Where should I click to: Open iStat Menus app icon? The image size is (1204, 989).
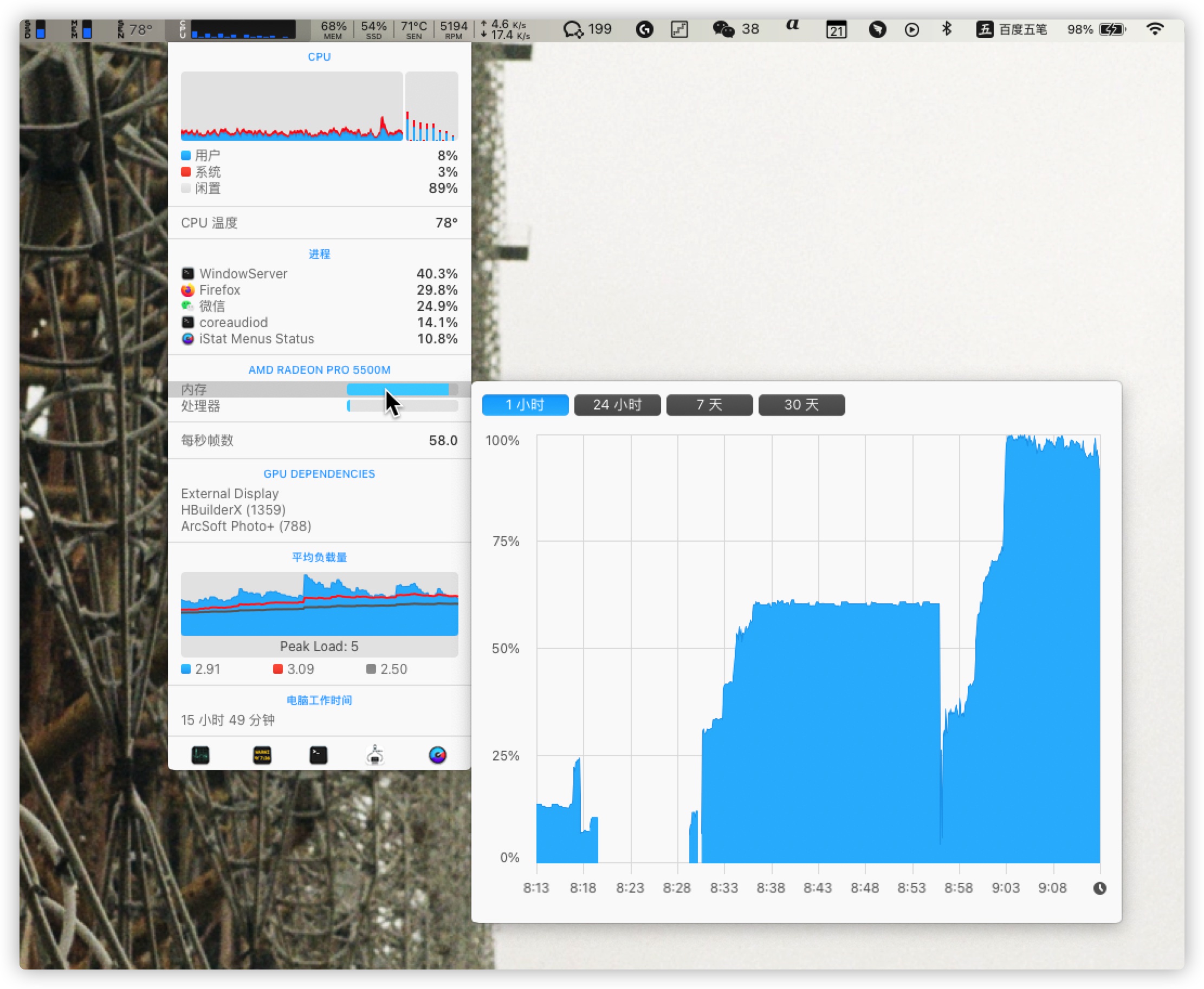[437, 755]
